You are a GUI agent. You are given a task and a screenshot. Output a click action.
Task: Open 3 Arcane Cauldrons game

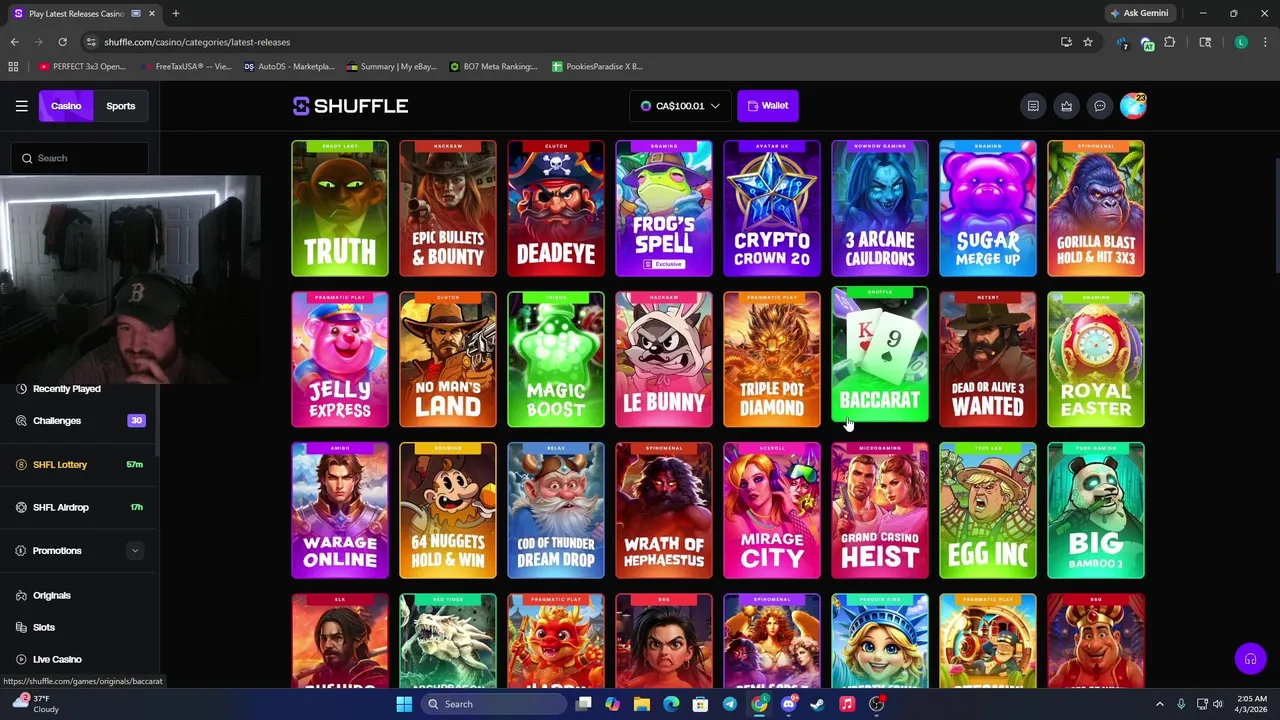pyautogui.click(x=880, y=208)
